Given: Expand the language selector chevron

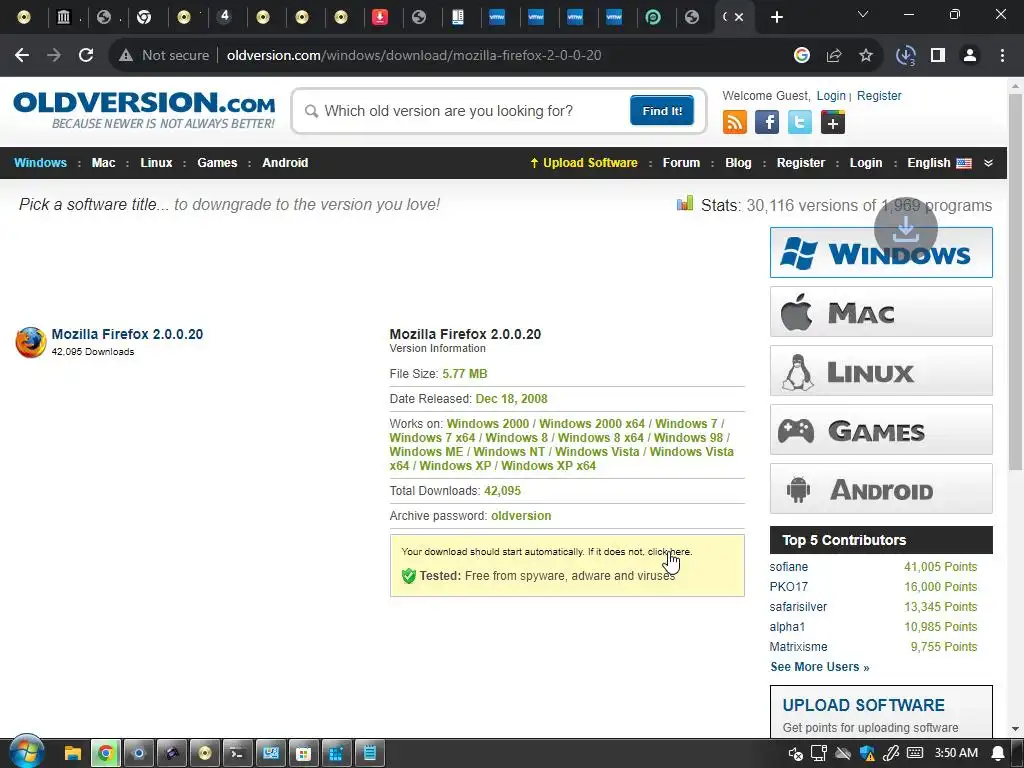Looking at the screenshot, I should 988,163.
